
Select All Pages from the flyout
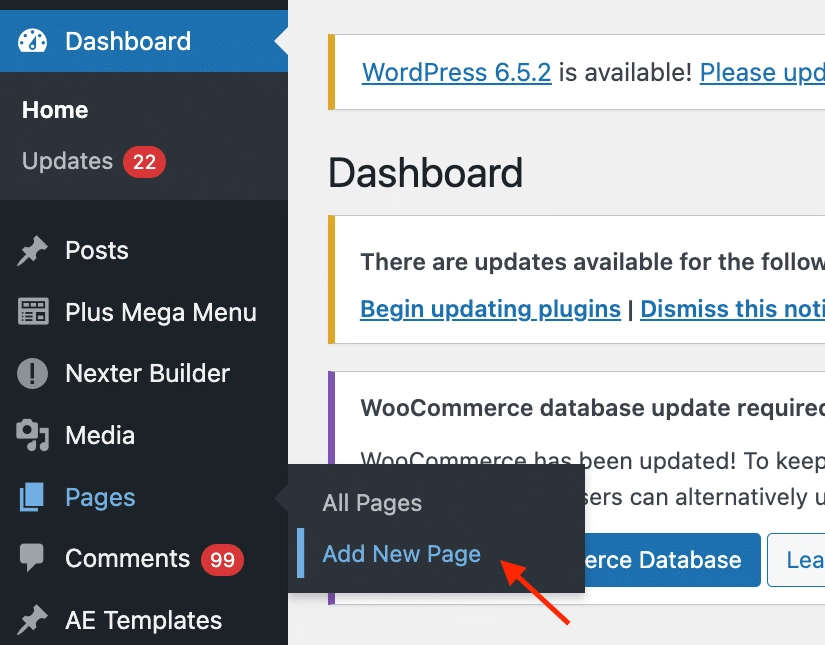(372, 503)
